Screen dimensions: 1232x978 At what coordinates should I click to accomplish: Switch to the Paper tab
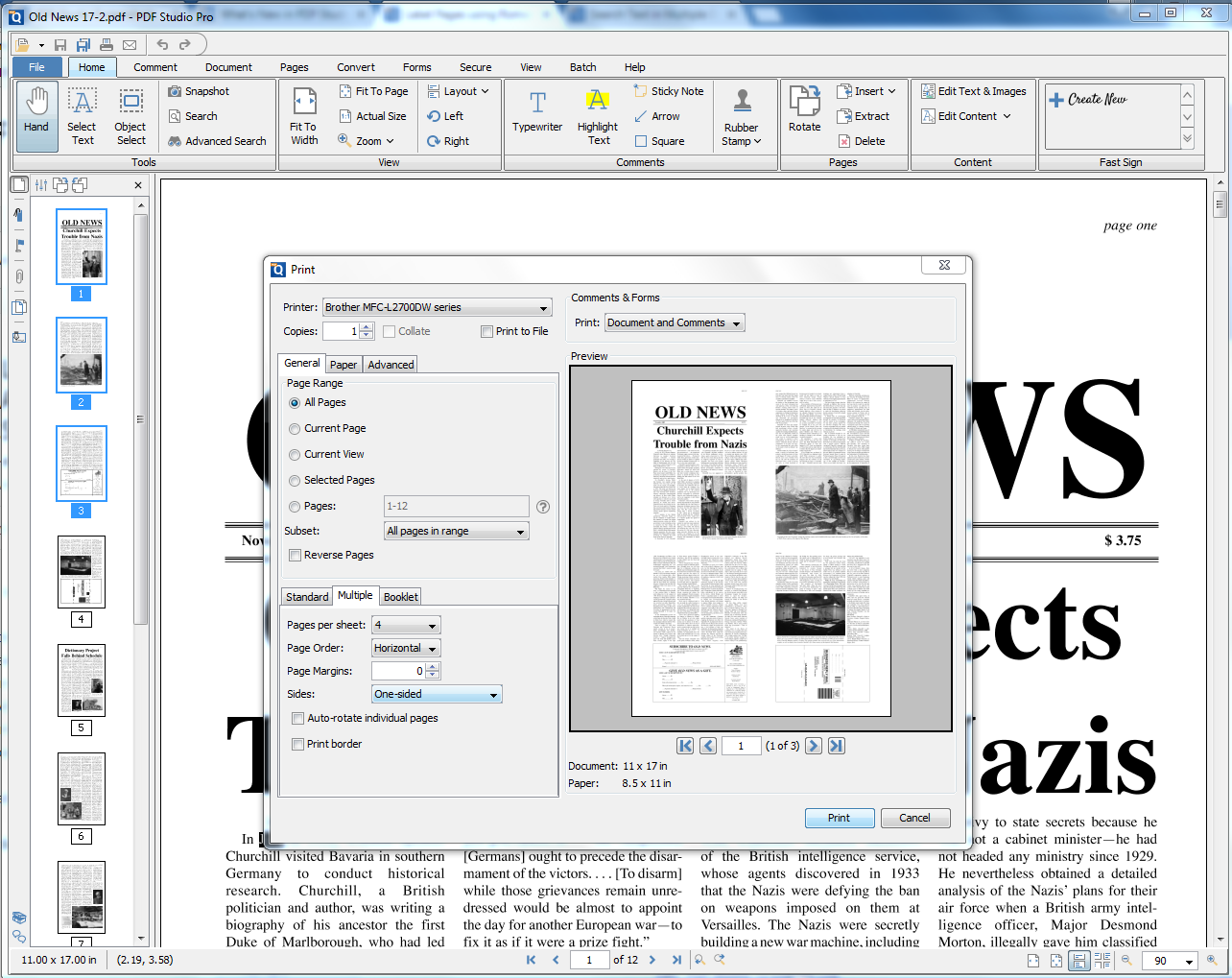coord(344,365)
